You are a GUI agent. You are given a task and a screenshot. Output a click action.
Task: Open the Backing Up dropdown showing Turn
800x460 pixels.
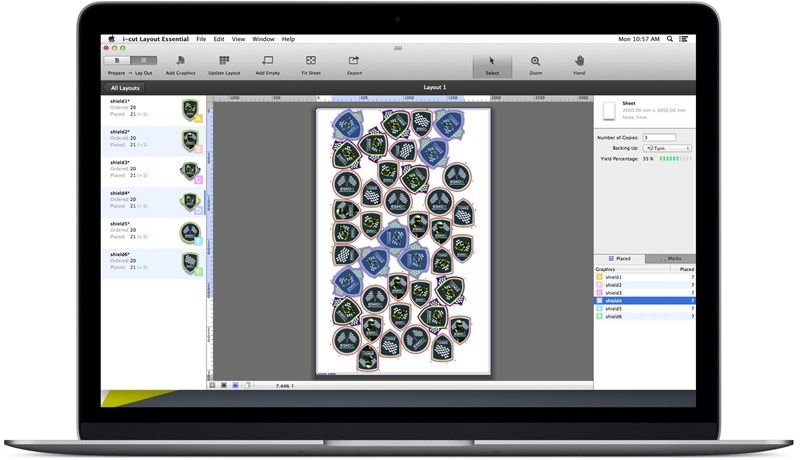click(667, 148)
